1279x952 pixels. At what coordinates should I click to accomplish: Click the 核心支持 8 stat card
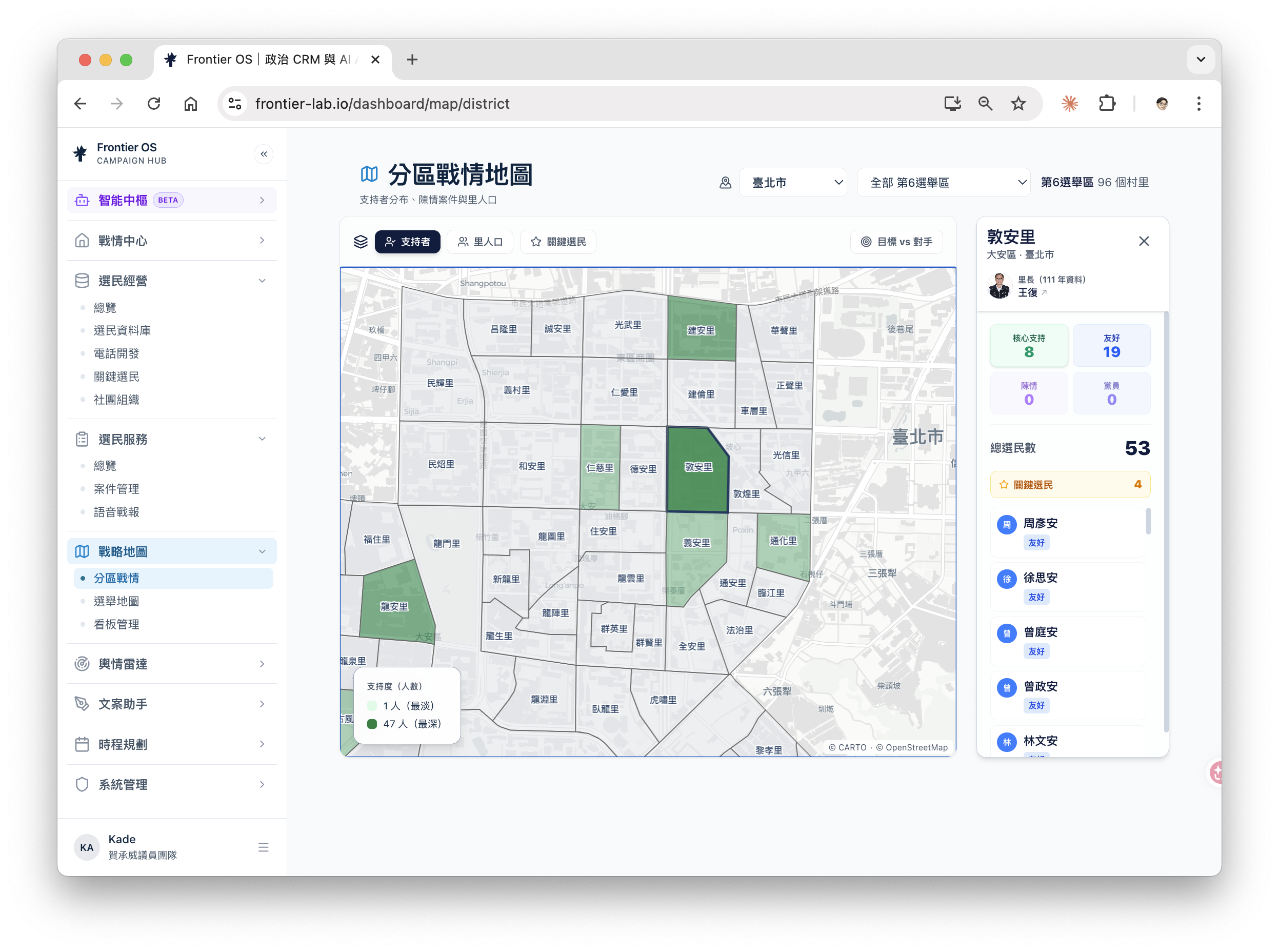pyautogui.click(x=1028, y=345)
